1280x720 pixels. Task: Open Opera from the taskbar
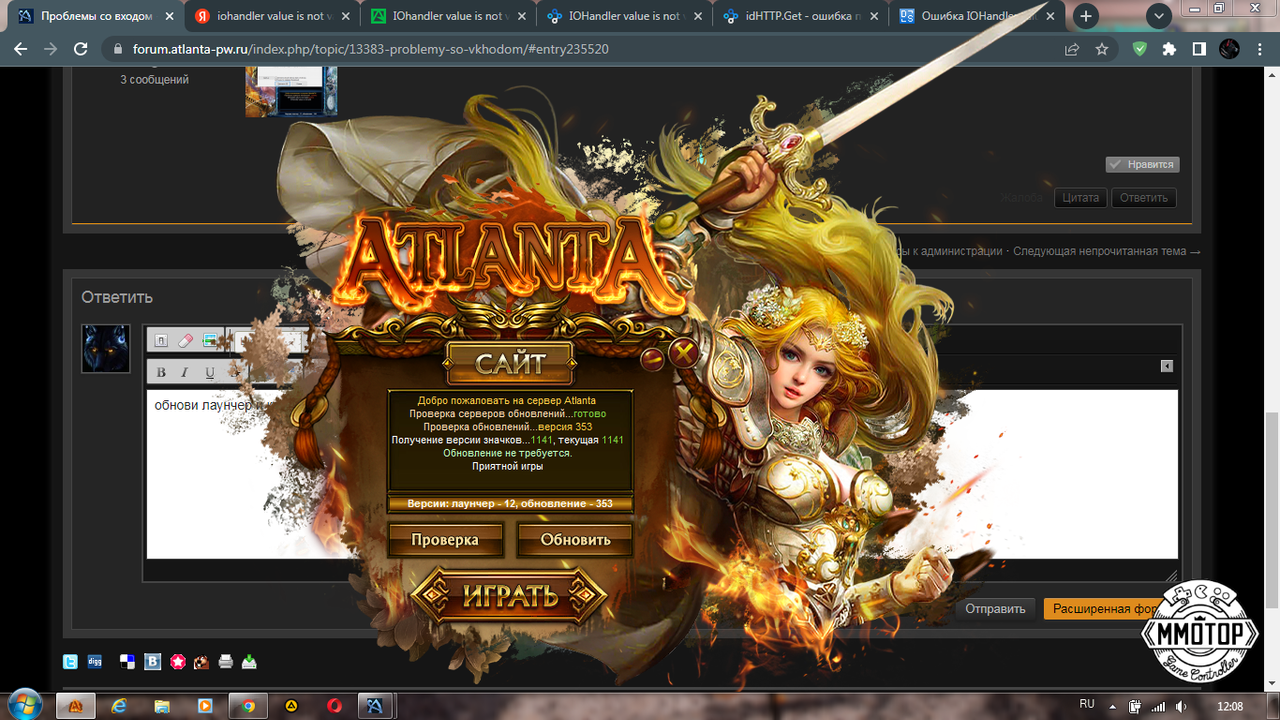334,705
